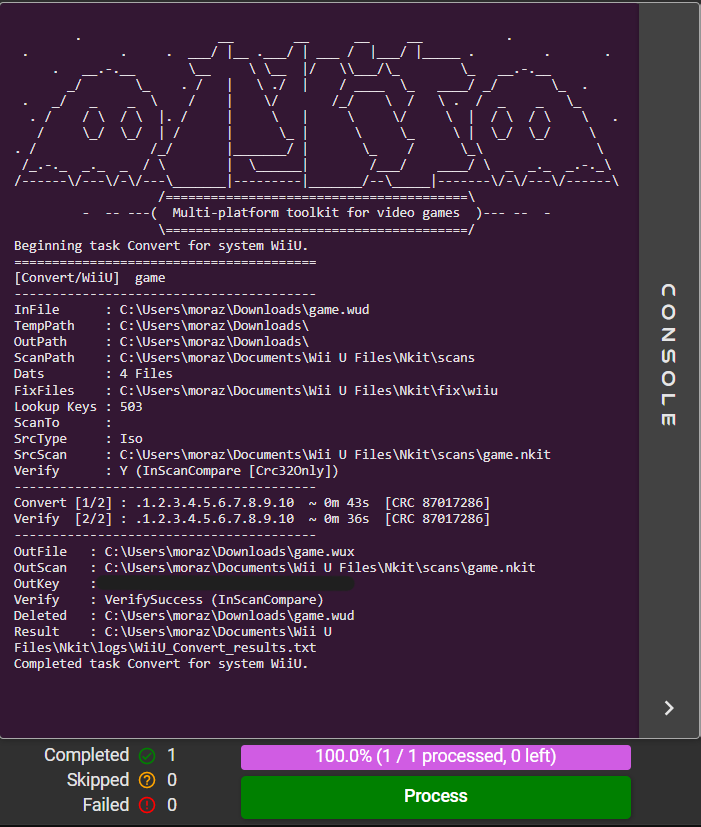Click the red Failed exclamation icon
701x827 pixels.
[x=147, y=805]
